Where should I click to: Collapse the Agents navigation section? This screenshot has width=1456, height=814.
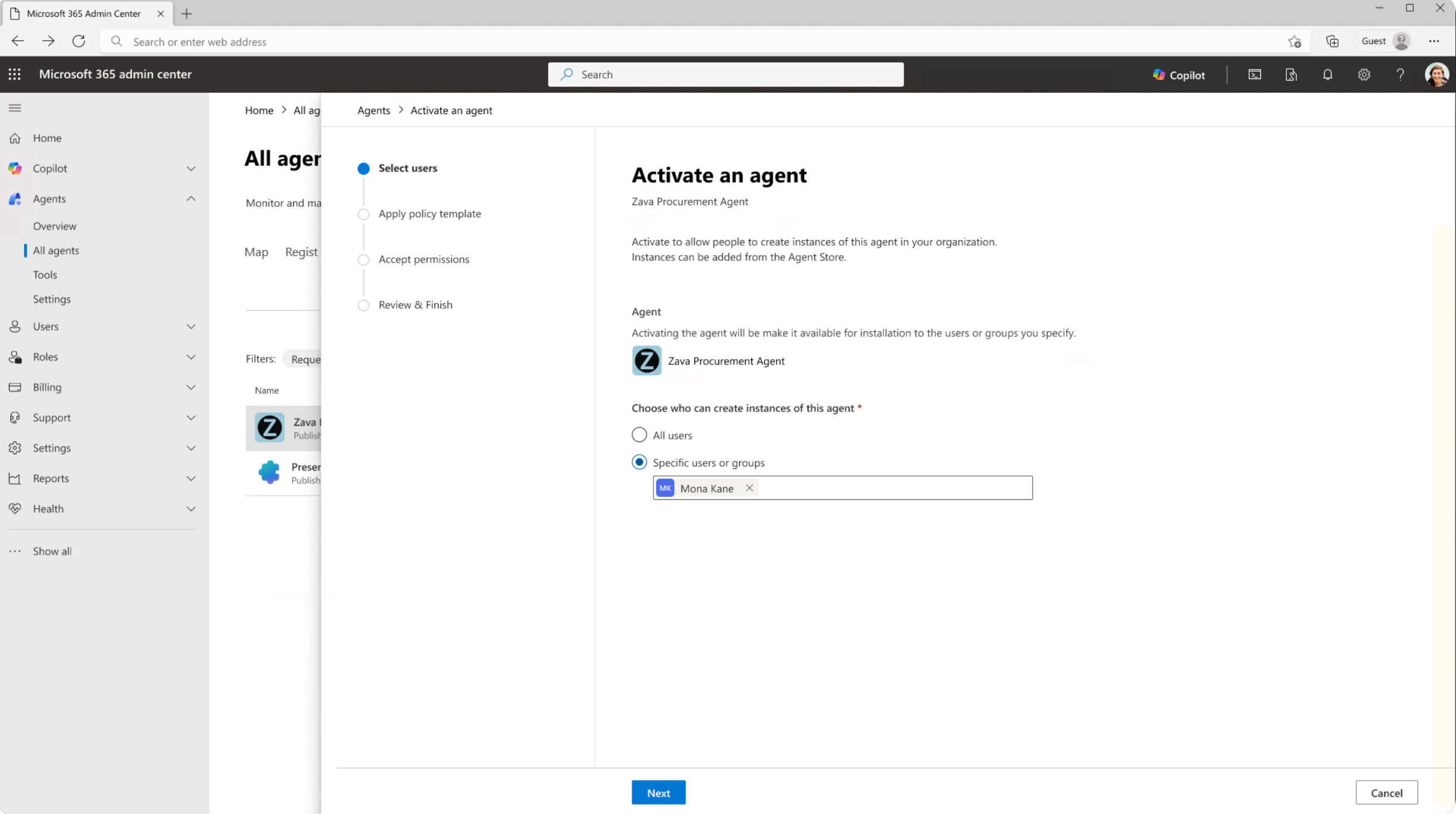pos(191,199)
